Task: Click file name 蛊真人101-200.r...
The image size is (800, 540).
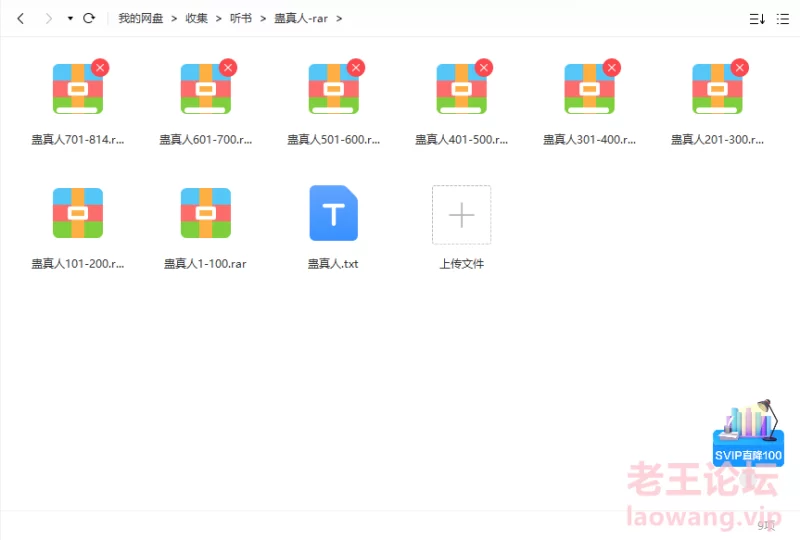Action: pos(78,263)
